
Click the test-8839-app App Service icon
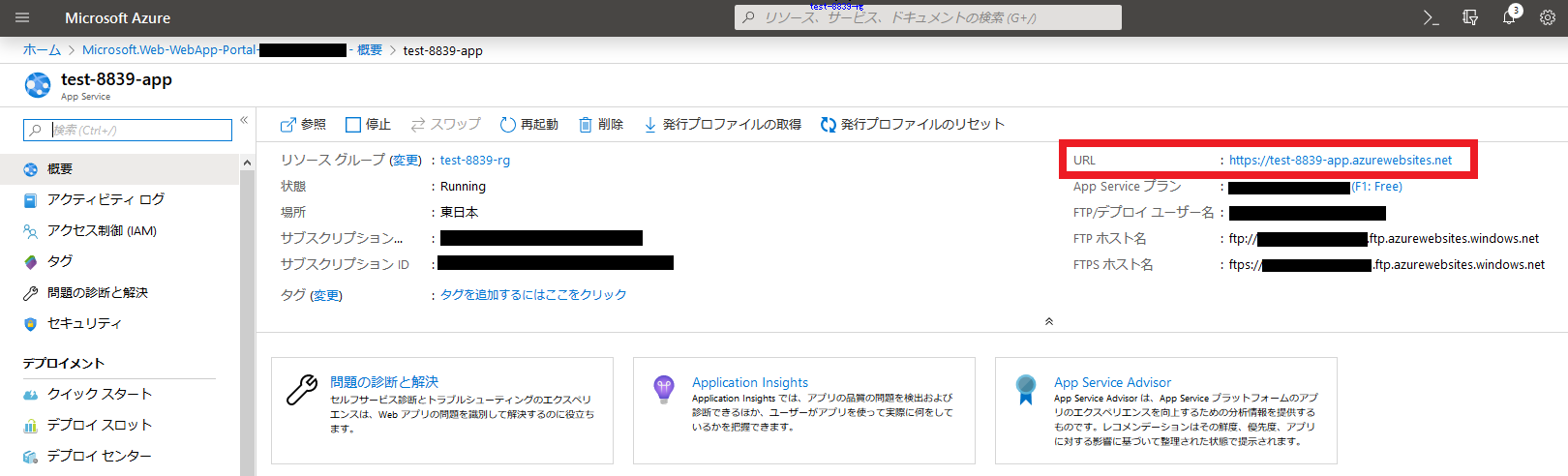pyautogui.click(x=38, y=85)
